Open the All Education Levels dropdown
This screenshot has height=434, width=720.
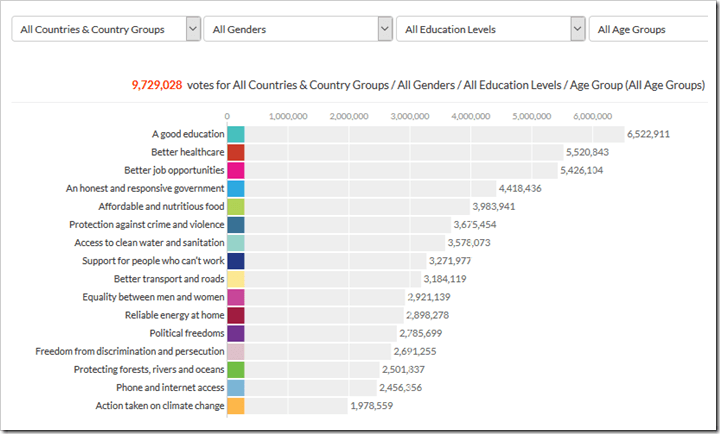pos(490,29)
